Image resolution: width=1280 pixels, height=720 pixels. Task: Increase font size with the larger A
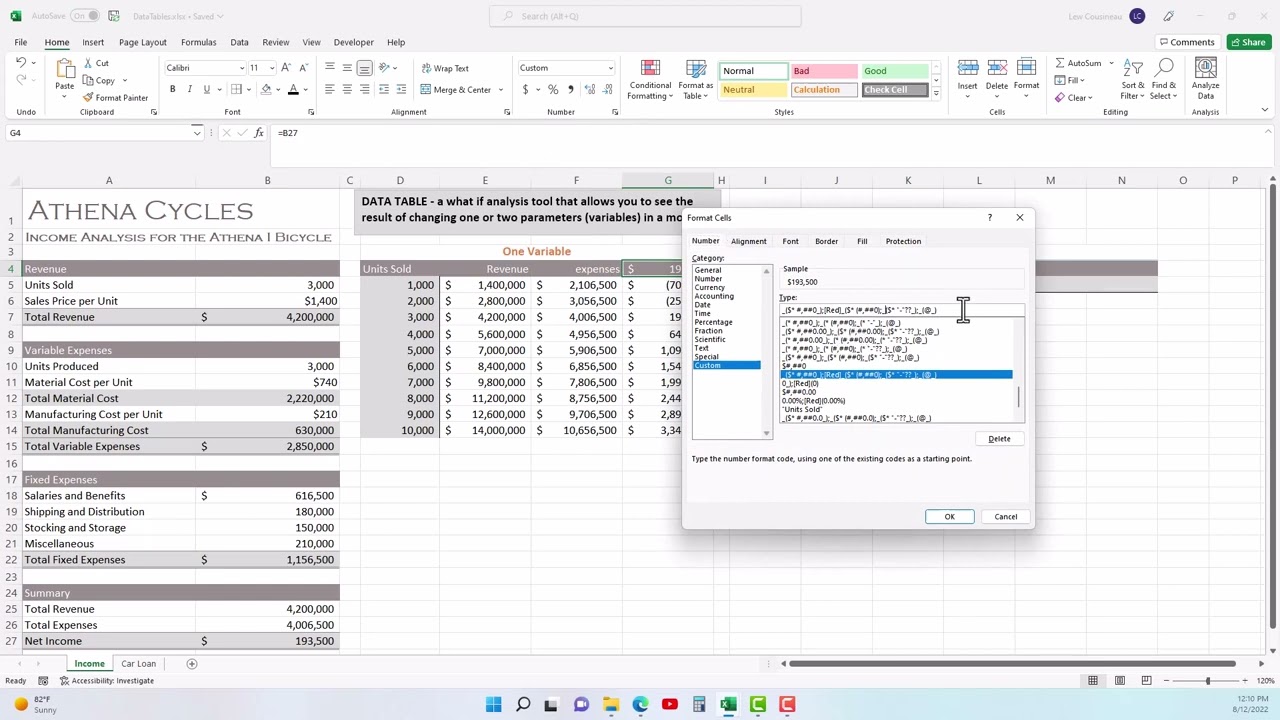286,67
